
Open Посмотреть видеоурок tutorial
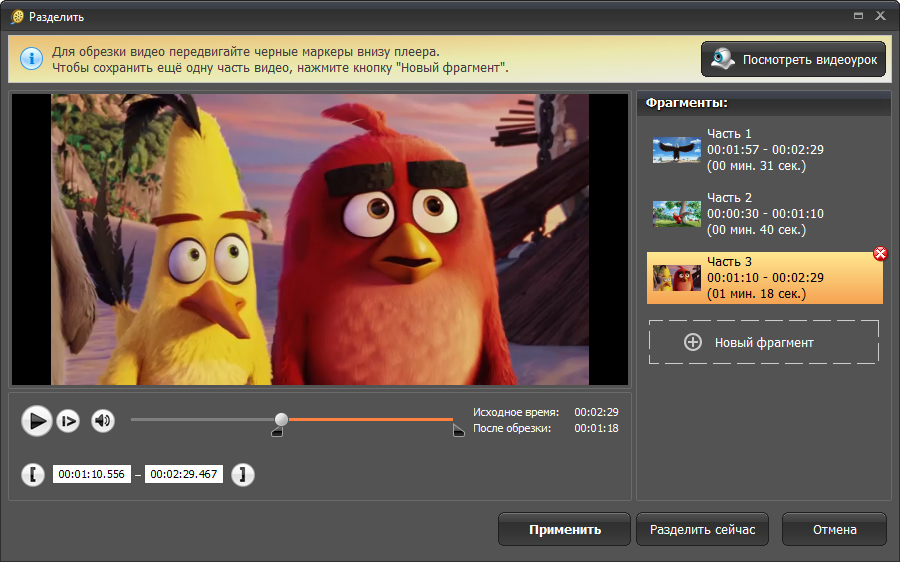coord(794,60)
